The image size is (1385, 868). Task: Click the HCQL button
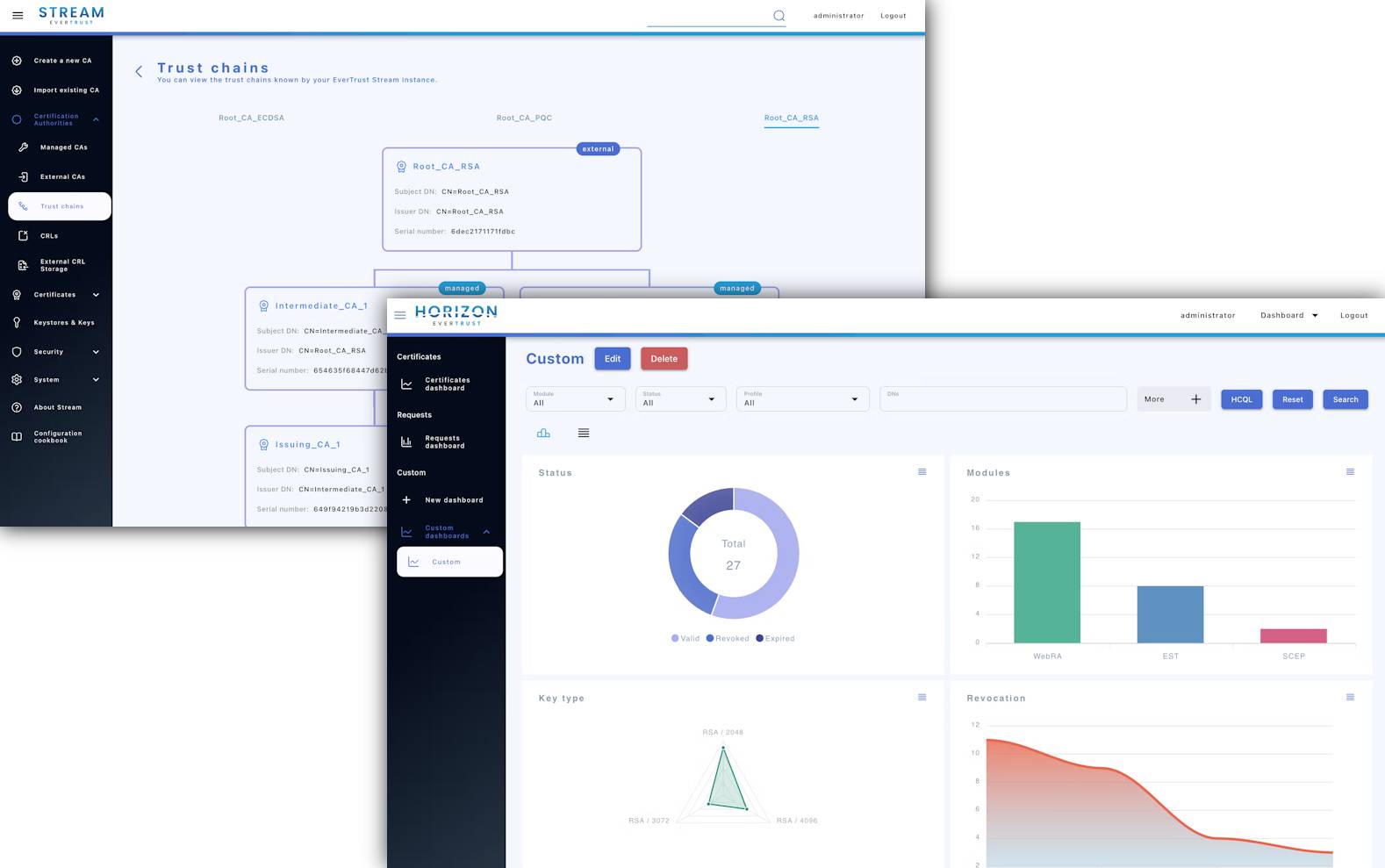pyautogui.click(x=1241, y=399)
